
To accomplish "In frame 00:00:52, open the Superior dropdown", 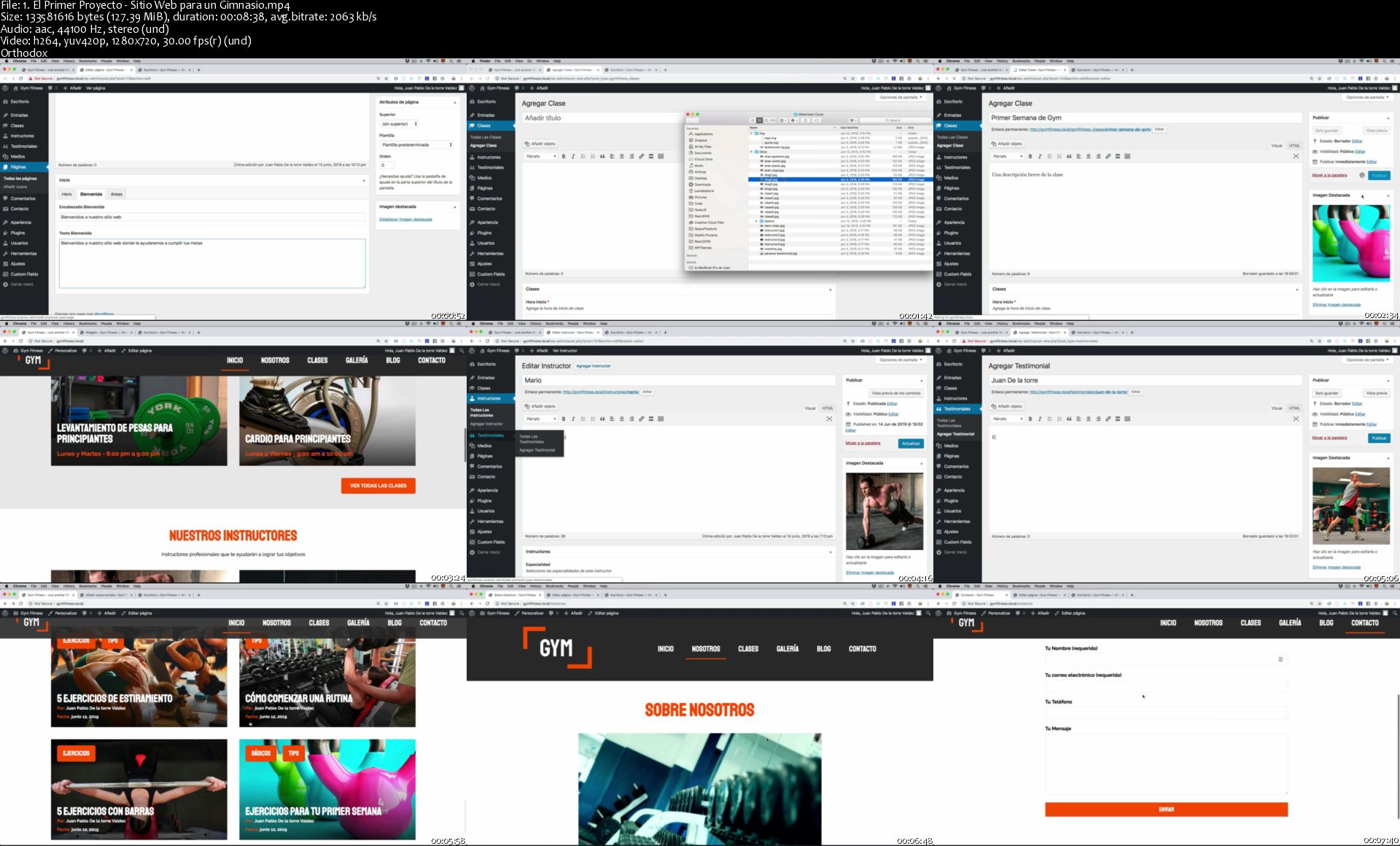I will tap(399, 124).
